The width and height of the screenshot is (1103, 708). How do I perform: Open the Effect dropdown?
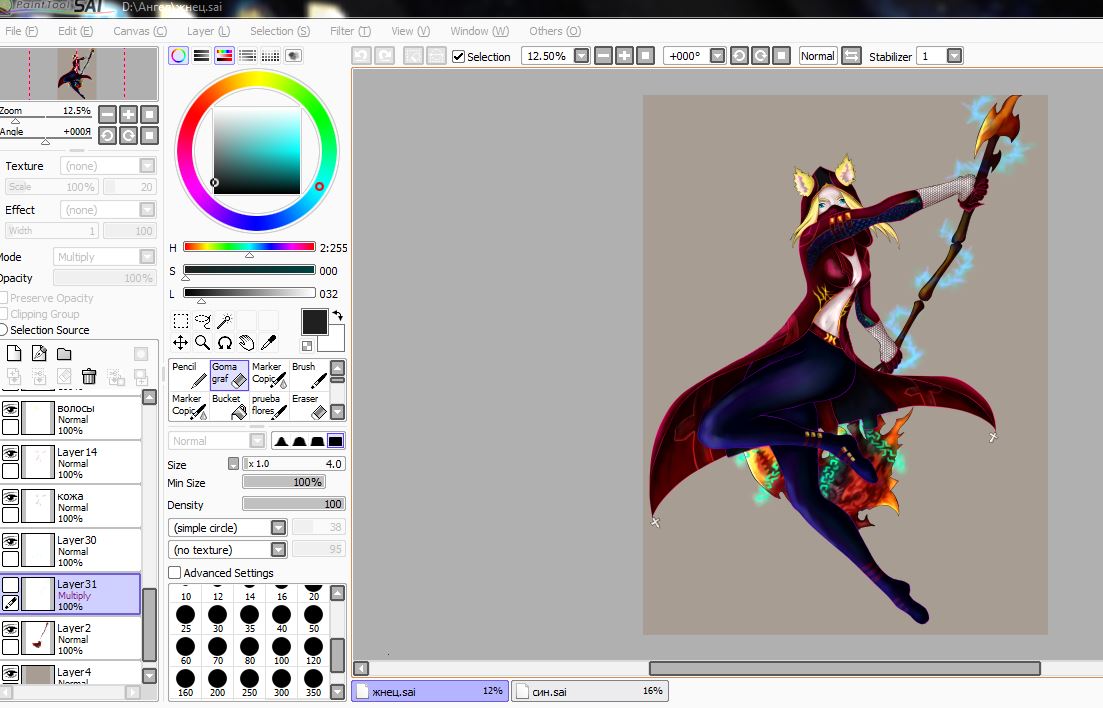147,210
